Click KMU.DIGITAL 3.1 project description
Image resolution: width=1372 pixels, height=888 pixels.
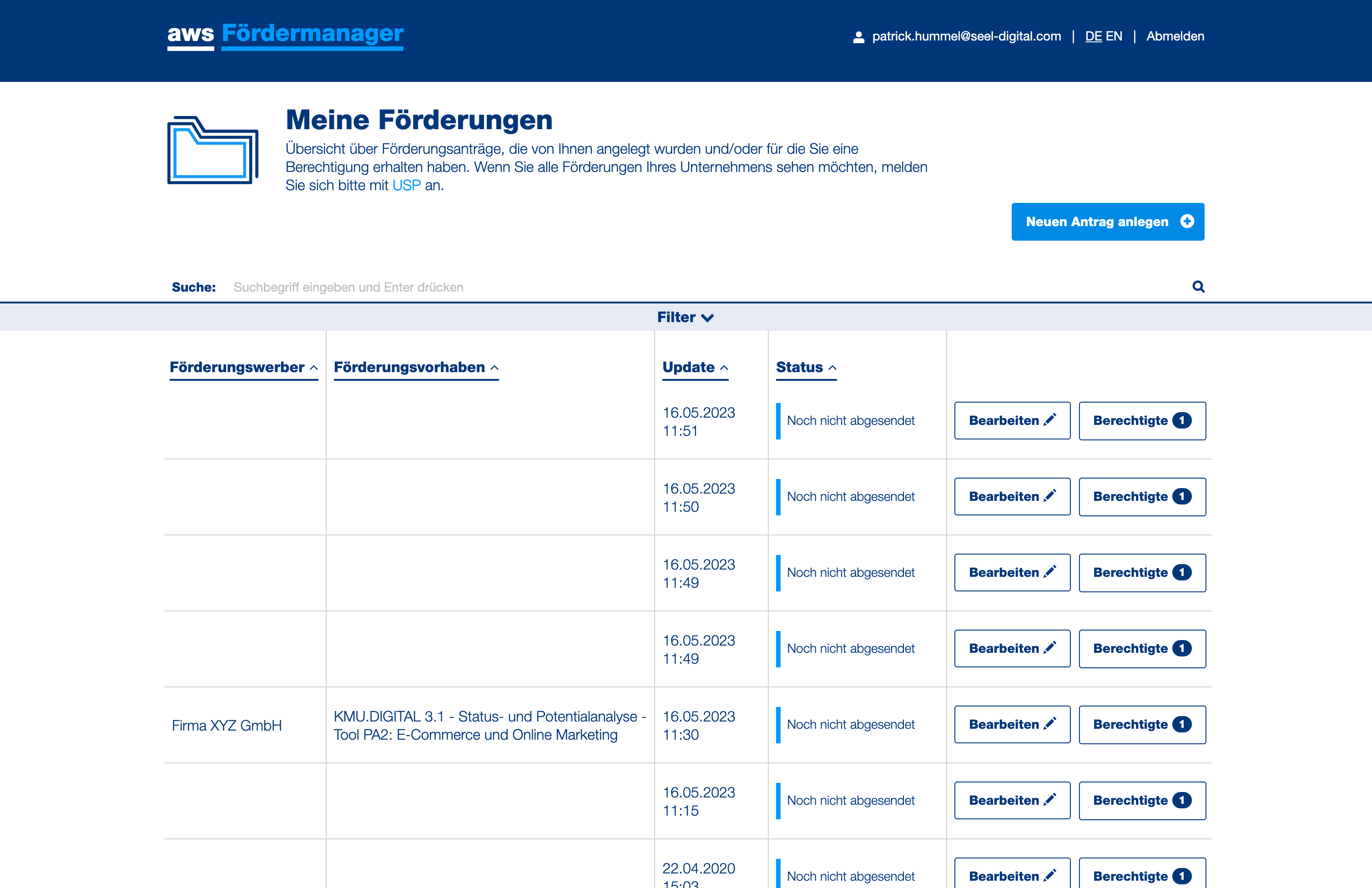pyautogui.click(x=490, y=726)
